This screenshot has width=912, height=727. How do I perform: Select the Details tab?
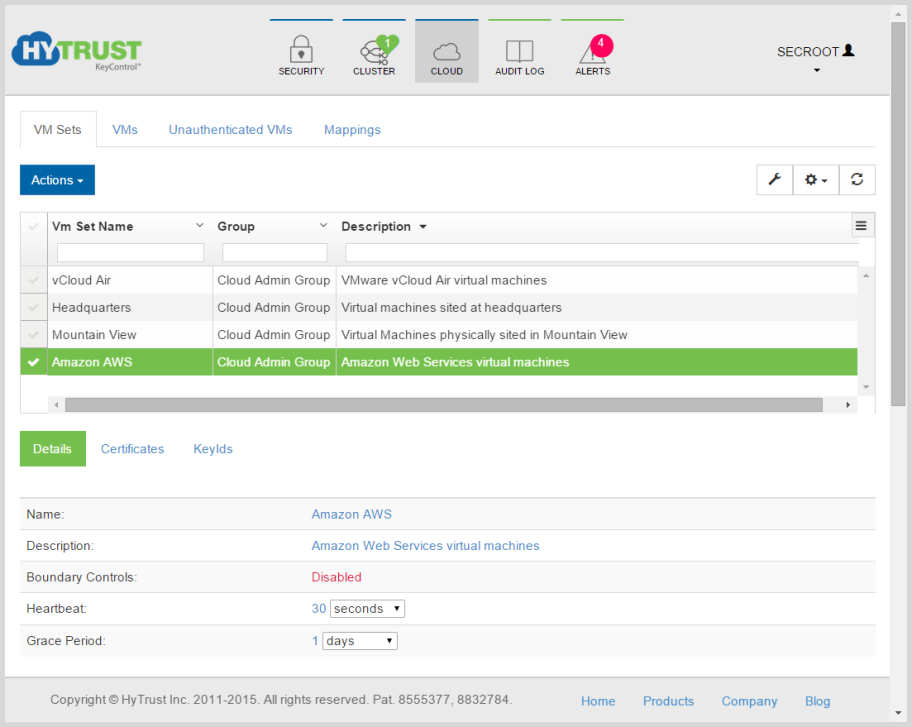[x=52, y=448]
